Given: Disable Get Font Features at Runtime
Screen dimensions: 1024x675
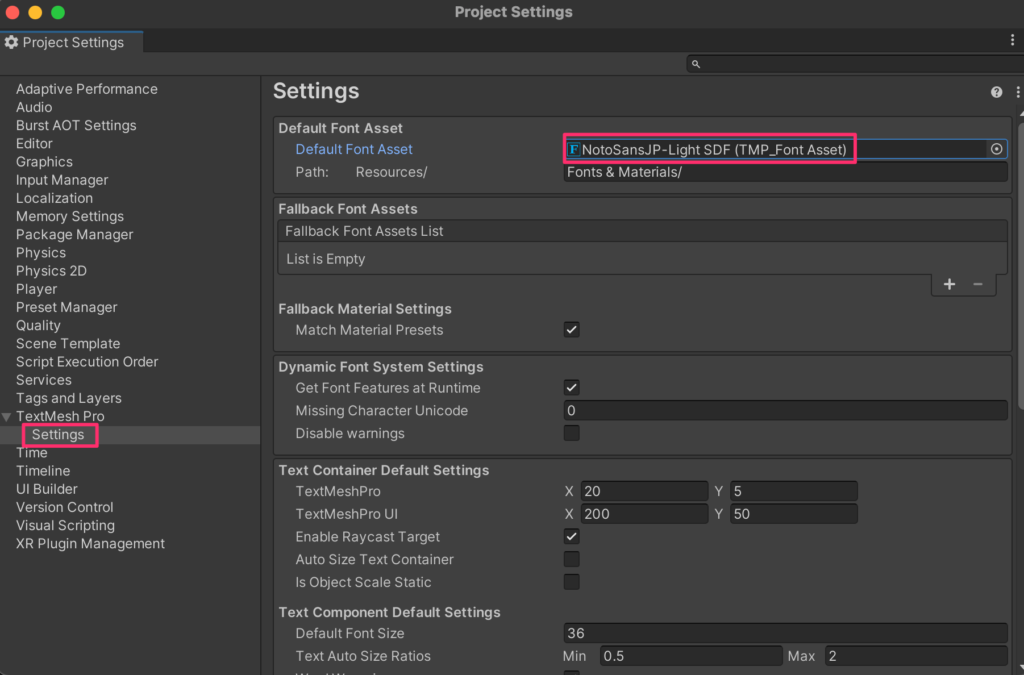Looking at the screenshot, I should [x=572, y=388].
